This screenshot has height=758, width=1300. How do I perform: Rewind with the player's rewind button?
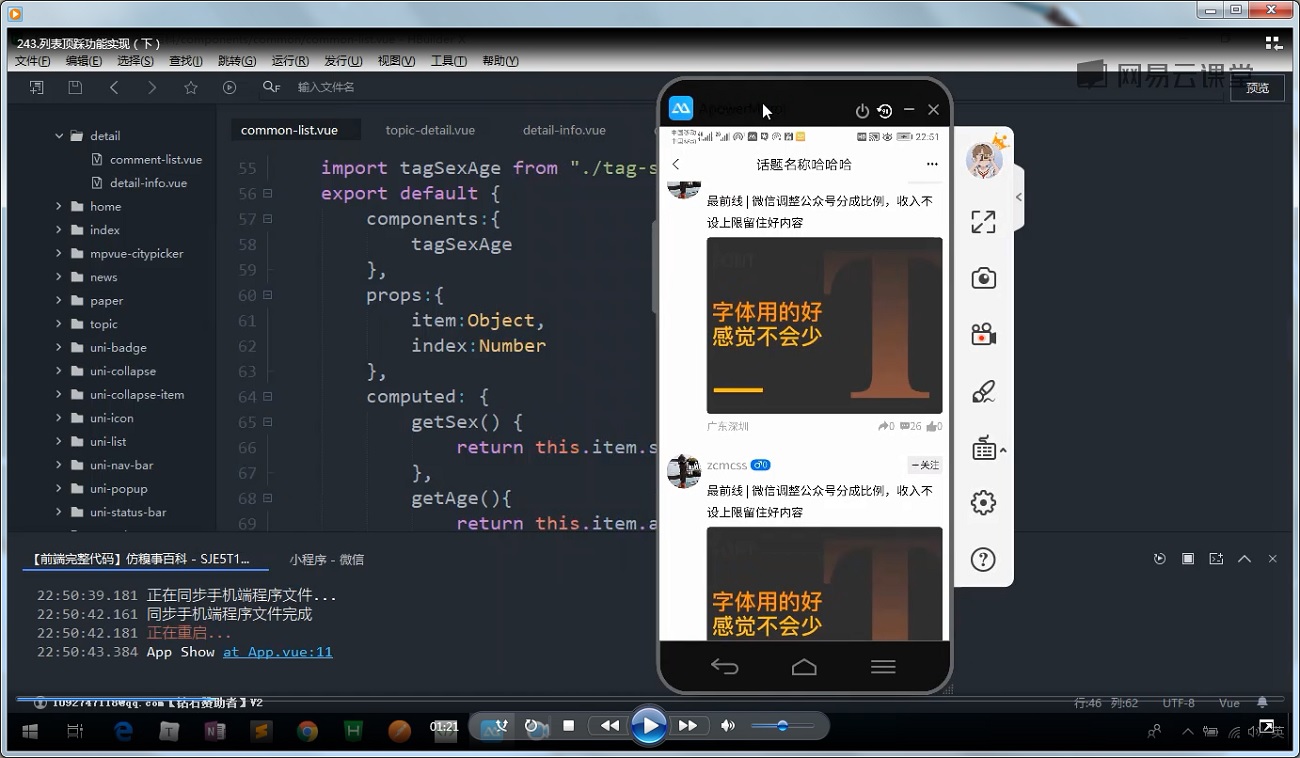click(x=609, y=726)
